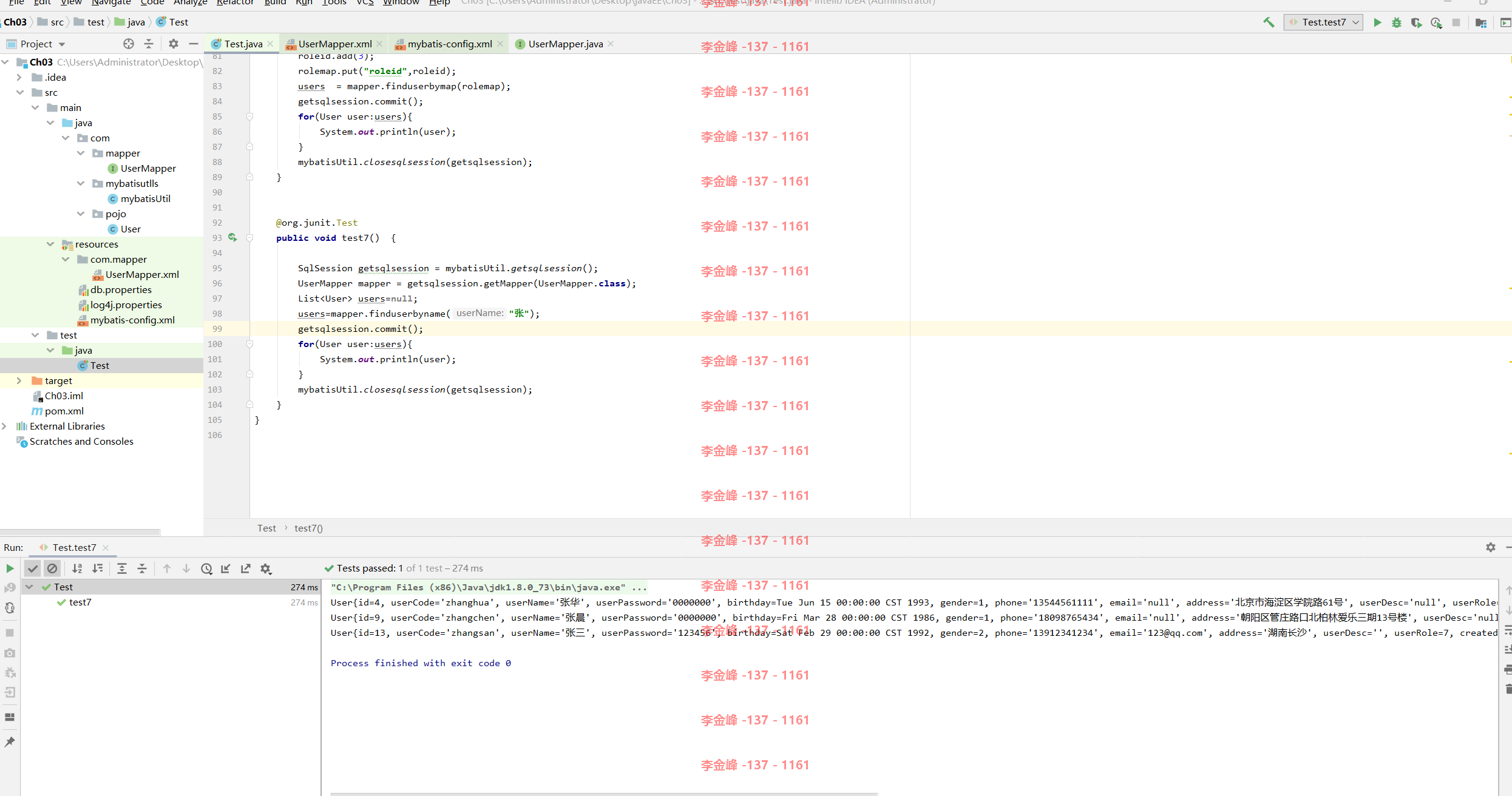The width and height of the screenshot is (1512, 796).
Task: Collapse the mapper package
Action: click(81, 153)
